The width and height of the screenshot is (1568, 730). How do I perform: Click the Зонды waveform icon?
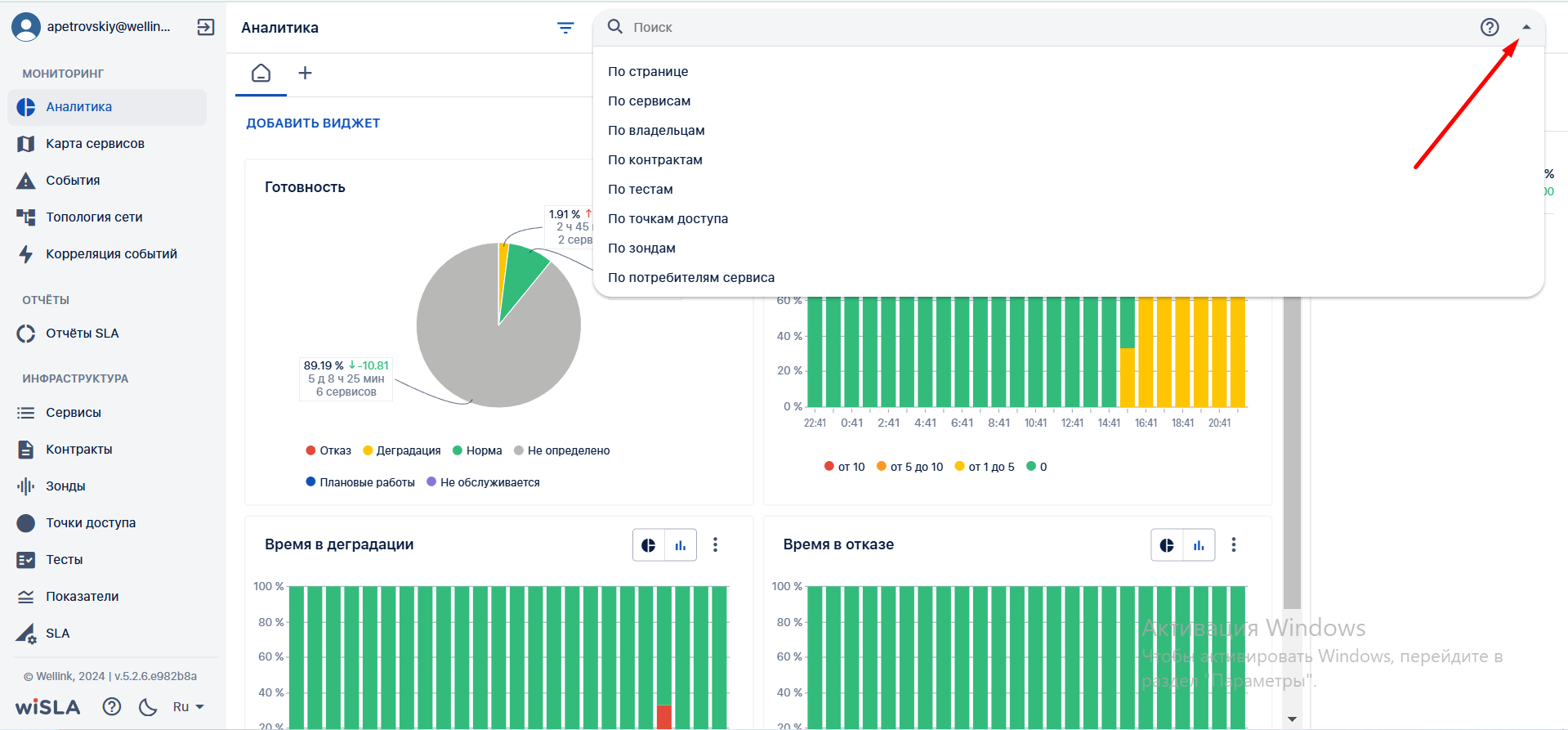[x=26, y=486]
